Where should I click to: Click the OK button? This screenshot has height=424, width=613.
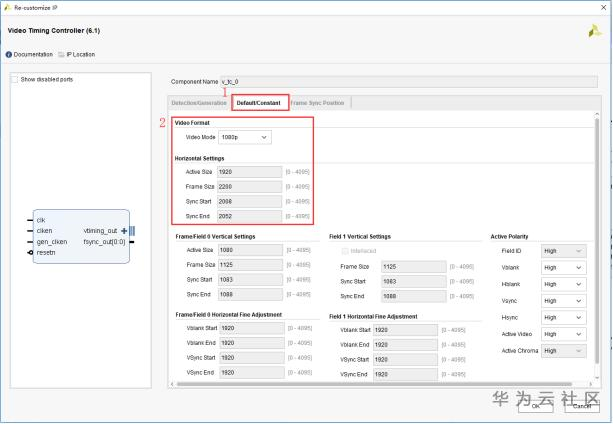[x=536, y=406]
